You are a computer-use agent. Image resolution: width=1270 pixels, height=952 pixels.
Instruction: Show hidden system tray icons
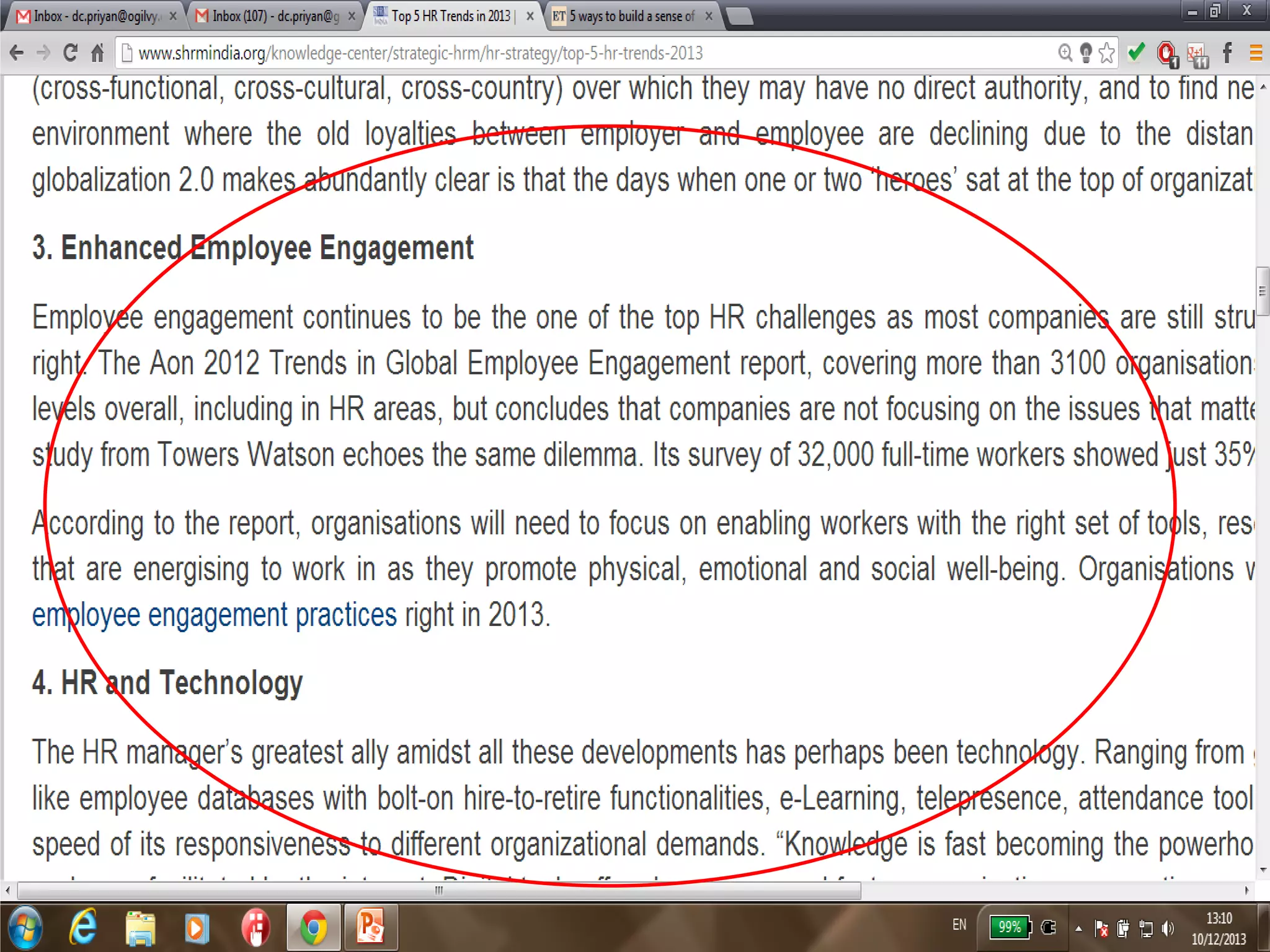(x=1078, y=928)
